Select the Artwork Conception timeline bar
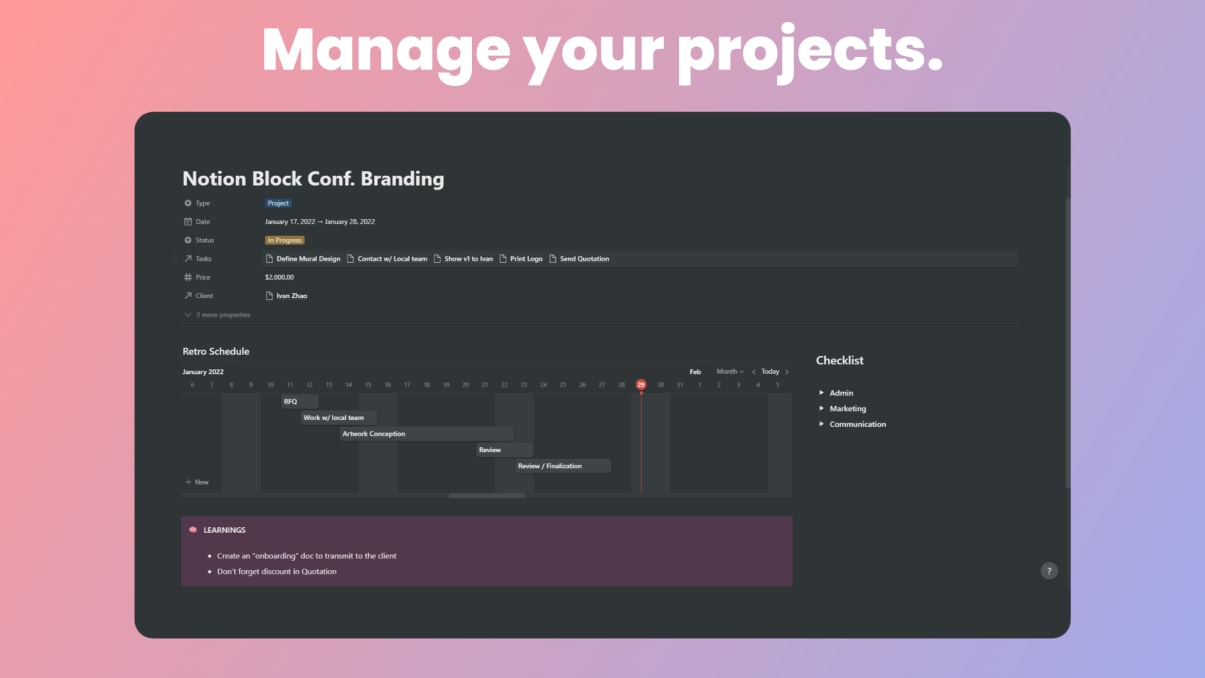This screenshot has height=678, width=1205. click(x=426, y=434)
